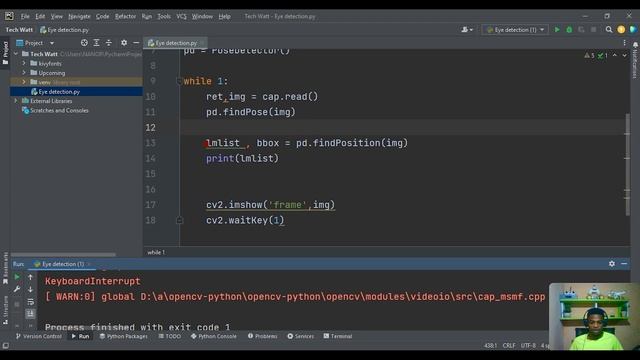Click 'while 1' breadcrumb below editor
Viewport: 640px width, 360px height.
pyautogui.click(x=156, y=252)
